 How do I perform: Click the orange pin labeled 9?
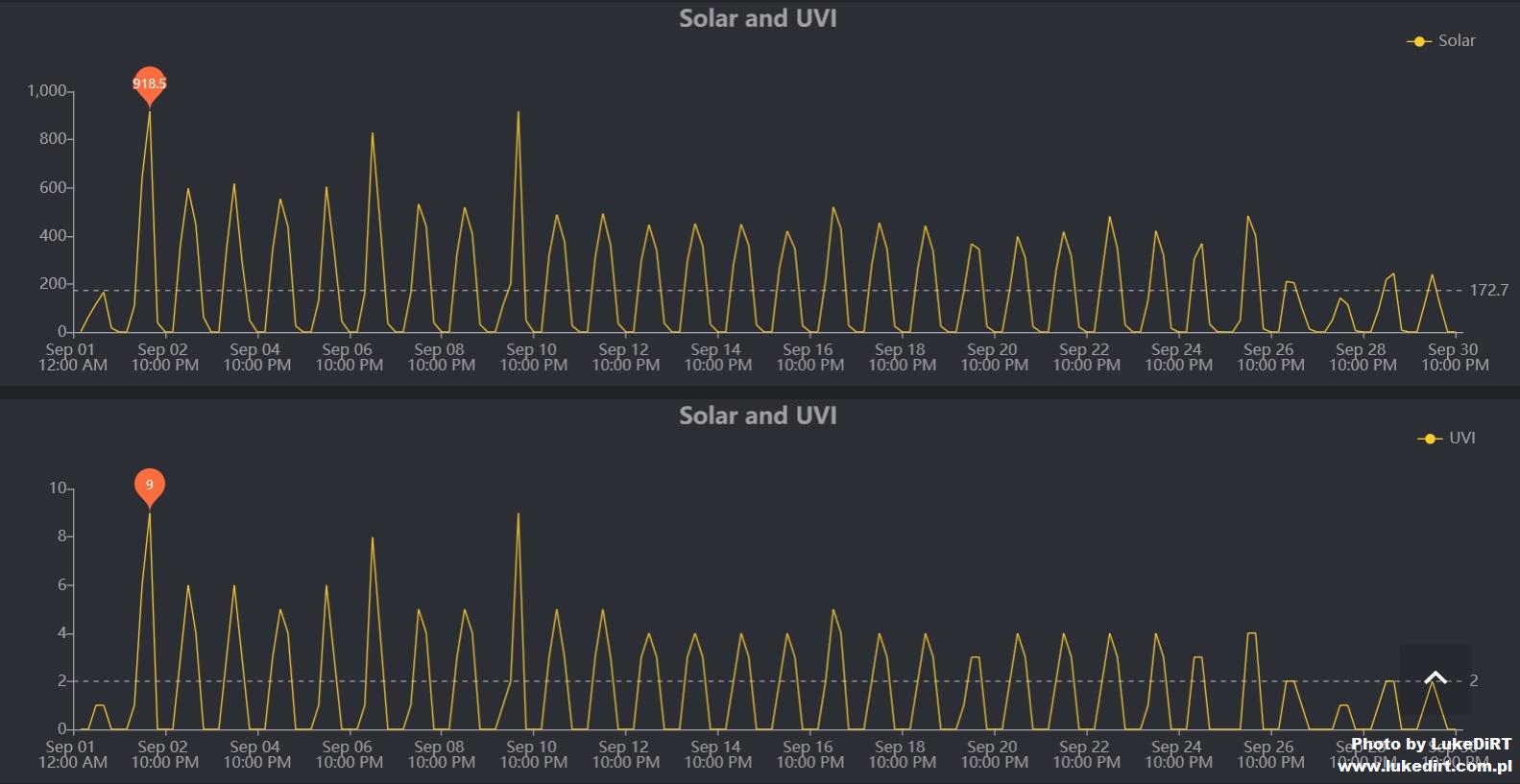(x=149, y=486)
